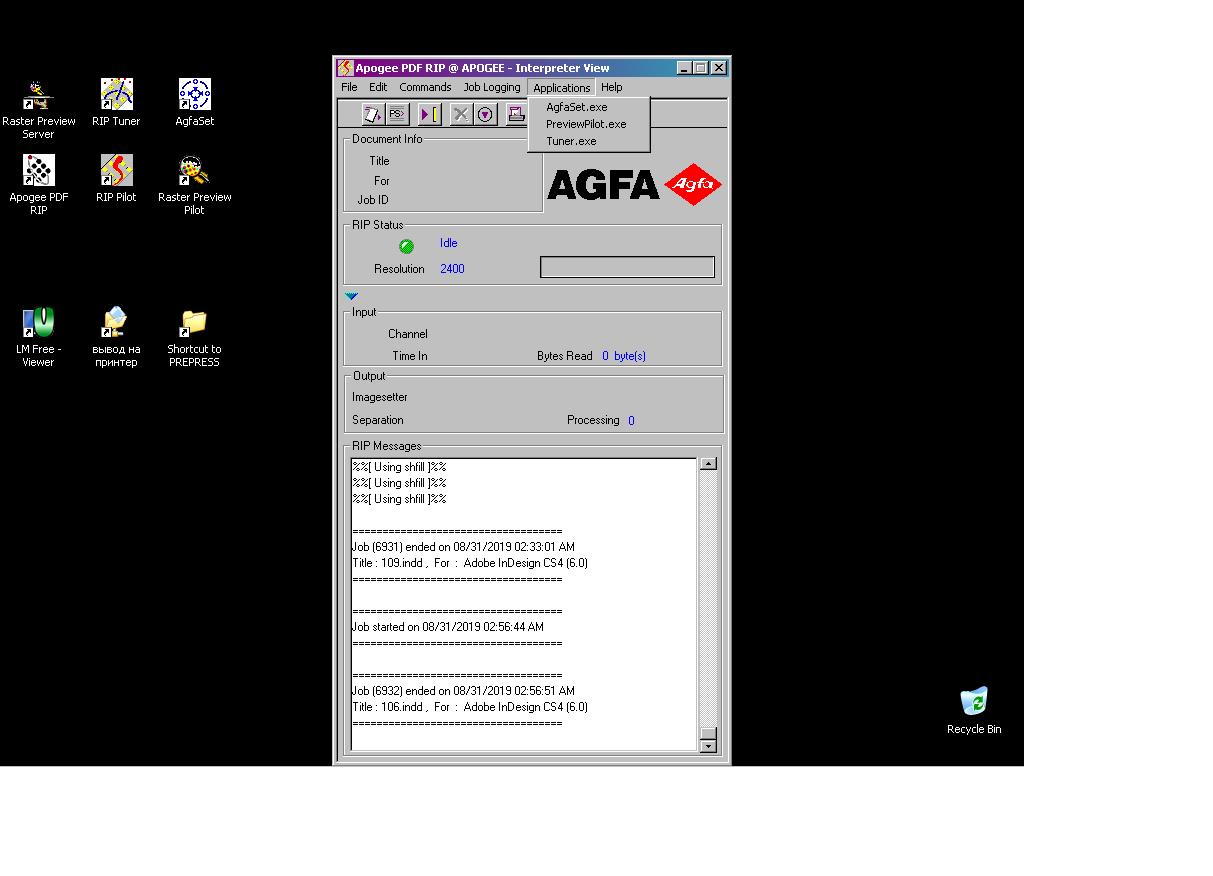Click the RIP Messages scrollbar down arrow
Image resolution: width=1213 pixels, height=876 pixels.
pos(708,745)
